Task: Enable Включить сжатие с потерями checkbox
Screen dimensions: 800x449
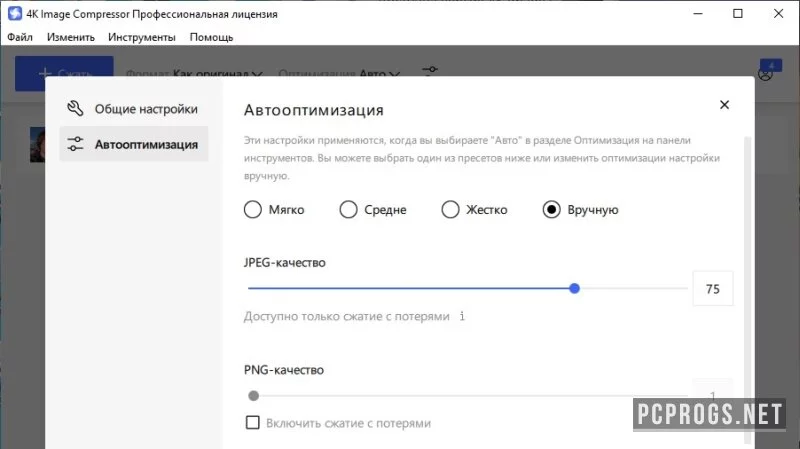Action: click(253, 422)
